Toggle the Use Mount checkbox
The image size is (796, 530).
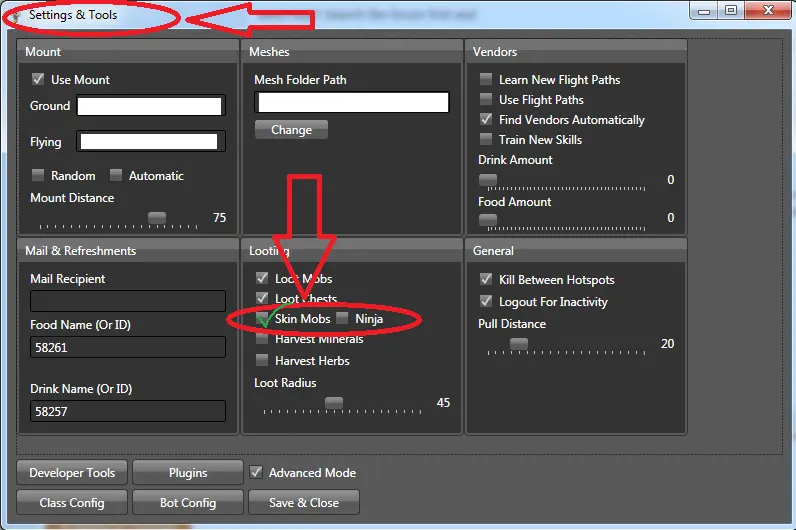tap(38, 79)
